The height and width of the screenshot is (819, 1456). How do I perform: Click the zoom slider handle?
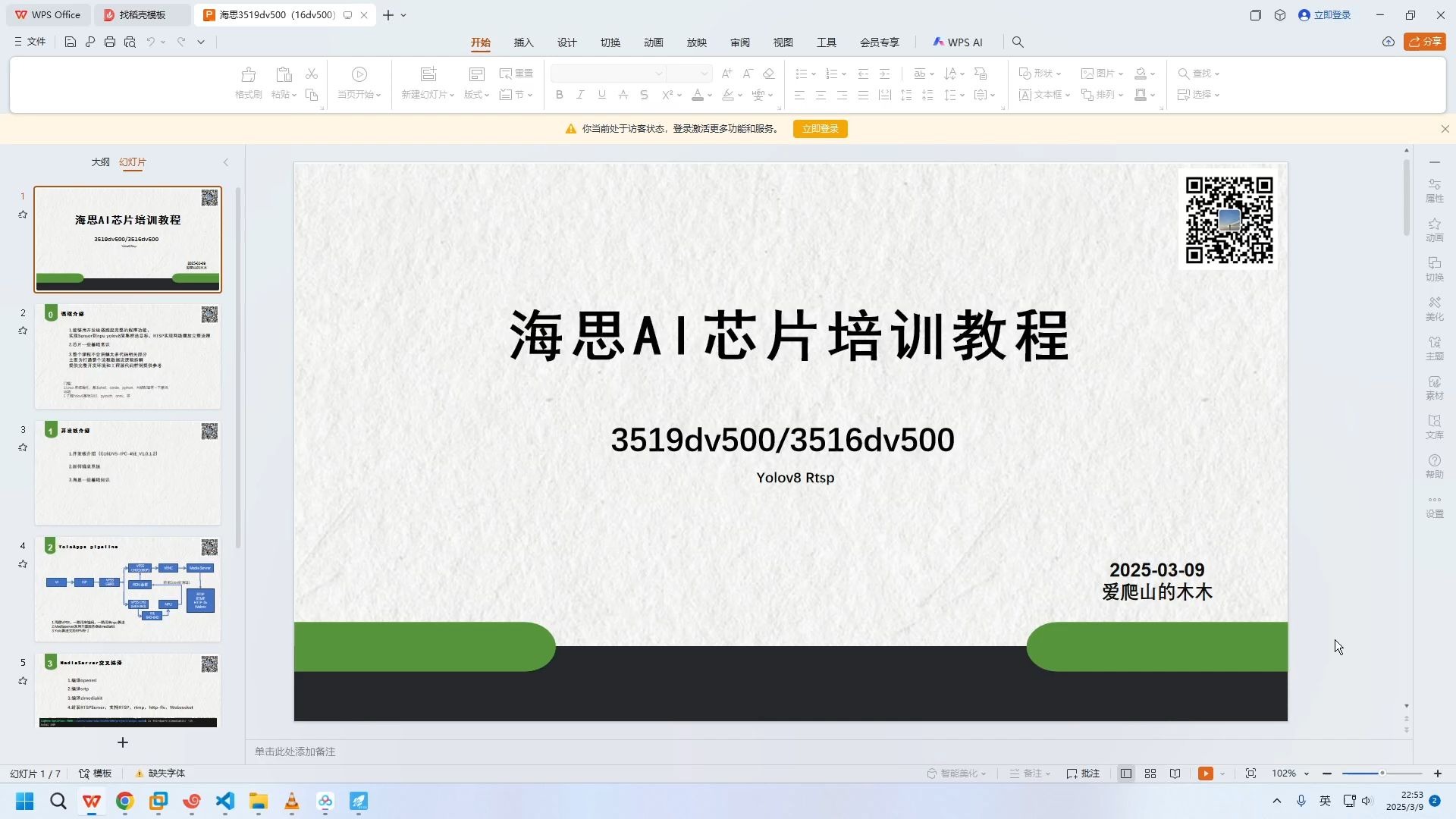coord(1382,773)
